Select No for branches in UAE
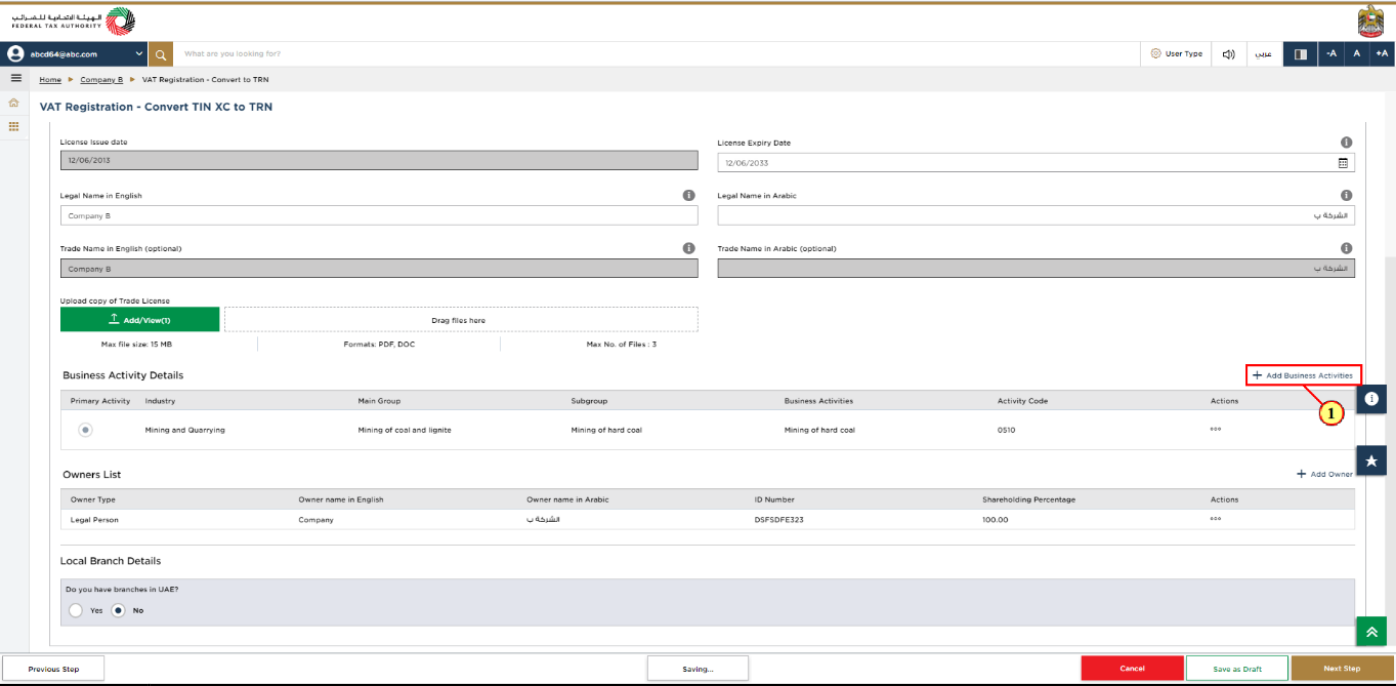Image resolution: width=1396 pixels, height=686 pixels. pyautogui.click(x=118, y=610)
